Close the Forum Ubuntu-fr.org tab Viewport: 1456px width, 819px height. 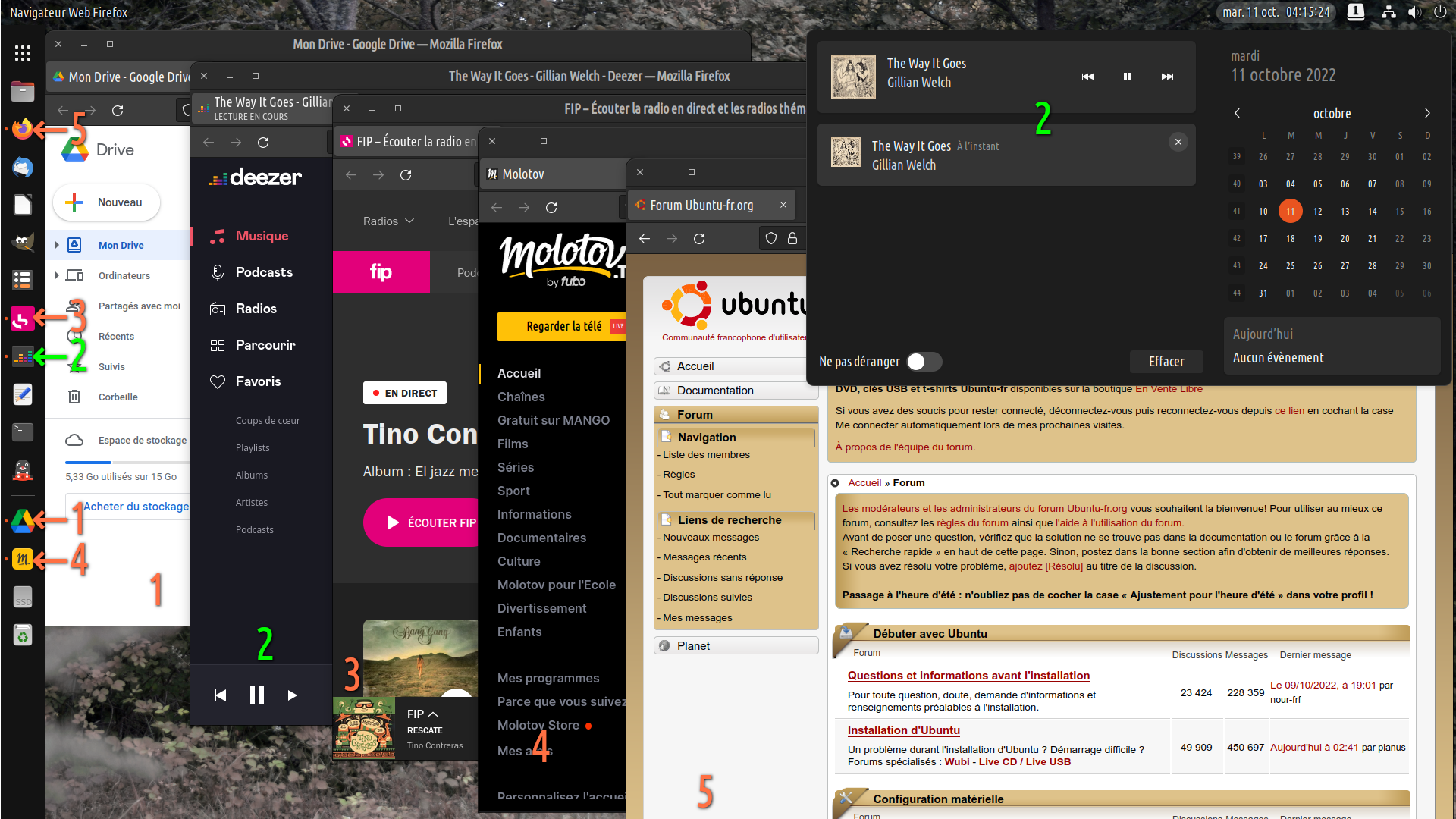[783, 205]
